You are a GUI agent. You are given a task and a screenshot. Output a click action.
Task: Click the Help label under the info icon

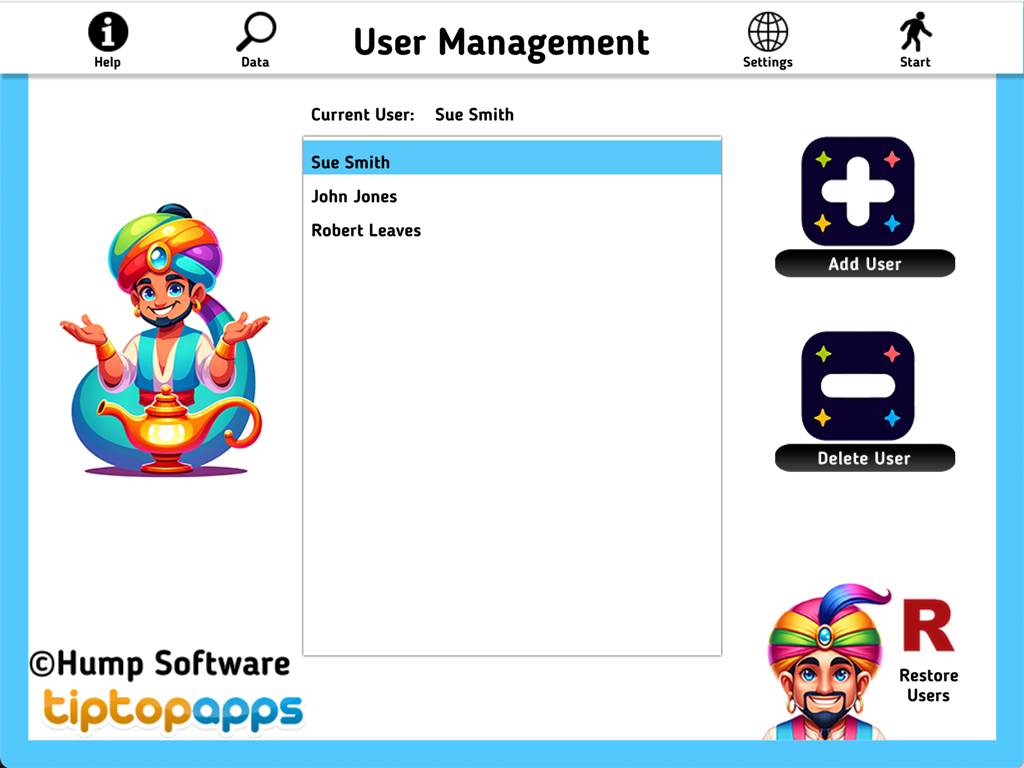coord(107,62)
